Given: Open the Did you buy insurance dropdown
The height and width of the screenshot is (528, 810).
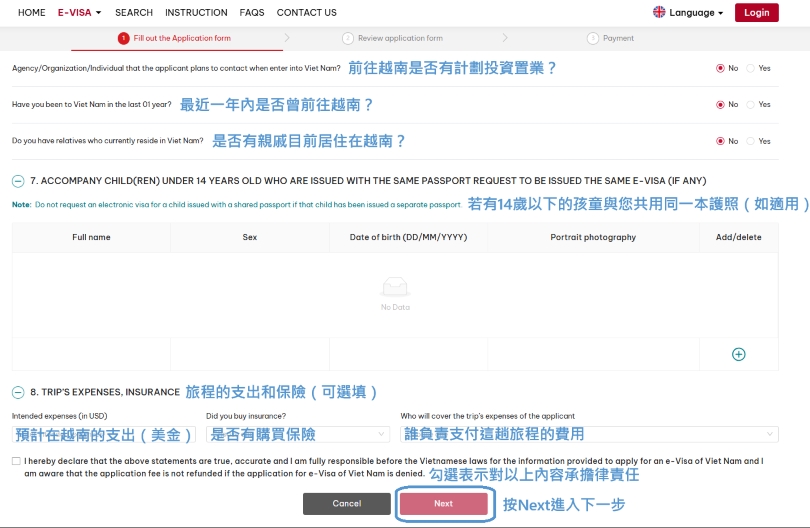Looking at the screenshot, I should pos(298,434).
